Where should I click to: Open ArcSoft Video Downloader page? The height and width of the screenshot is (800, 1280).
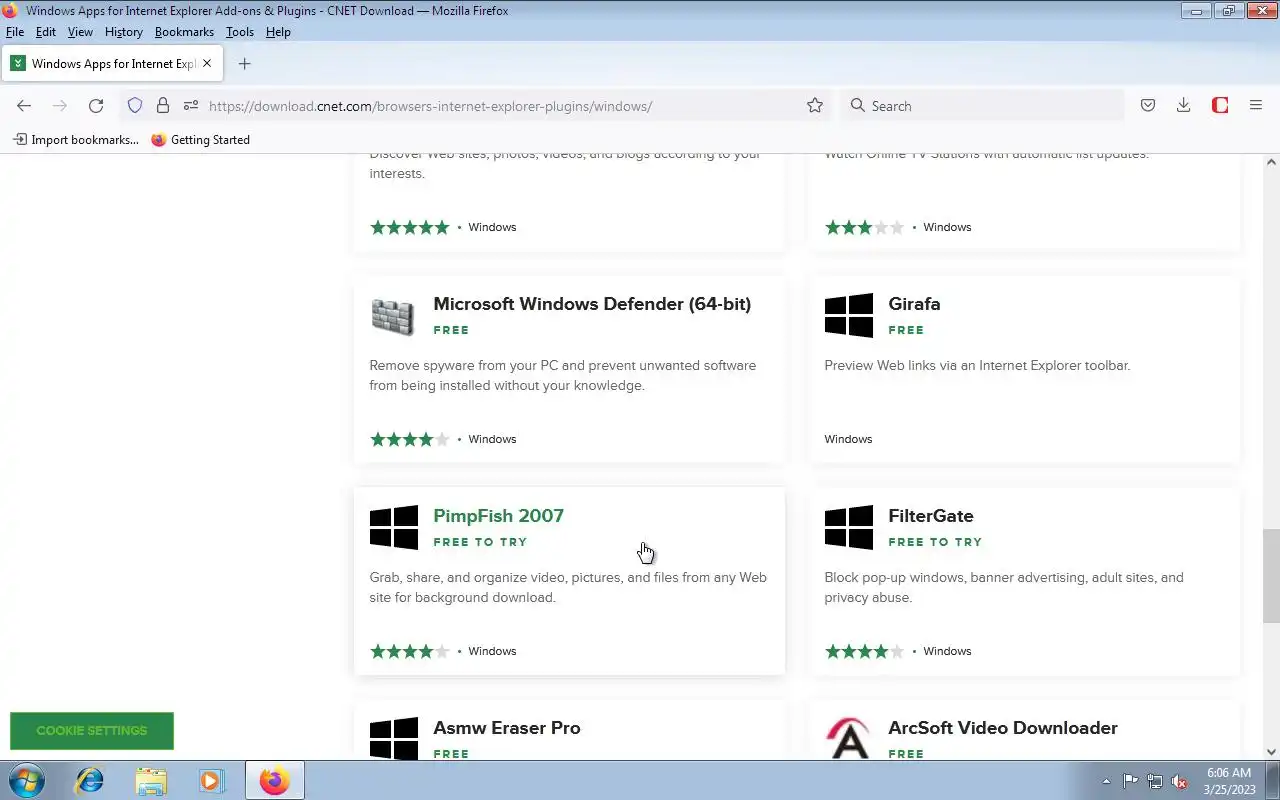(x=1003, y=728)
